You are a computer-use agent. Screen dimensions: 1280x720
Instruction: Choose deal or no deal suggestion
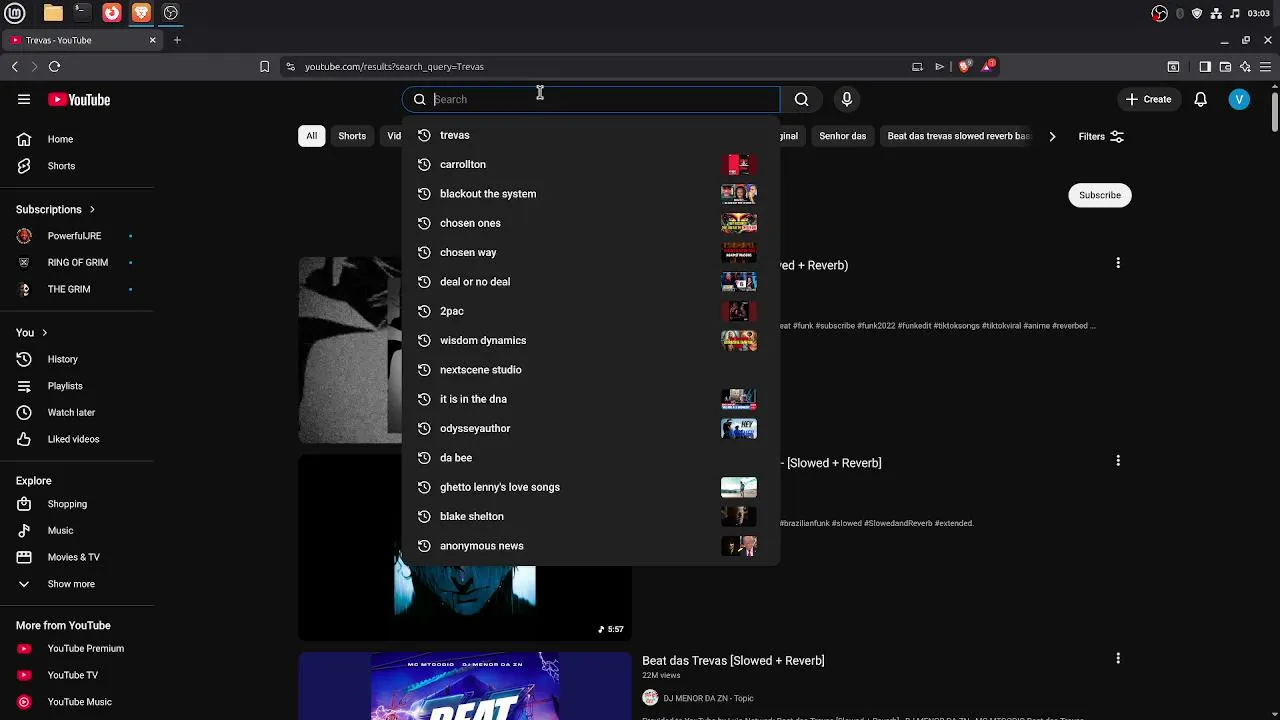pos(590,282)
